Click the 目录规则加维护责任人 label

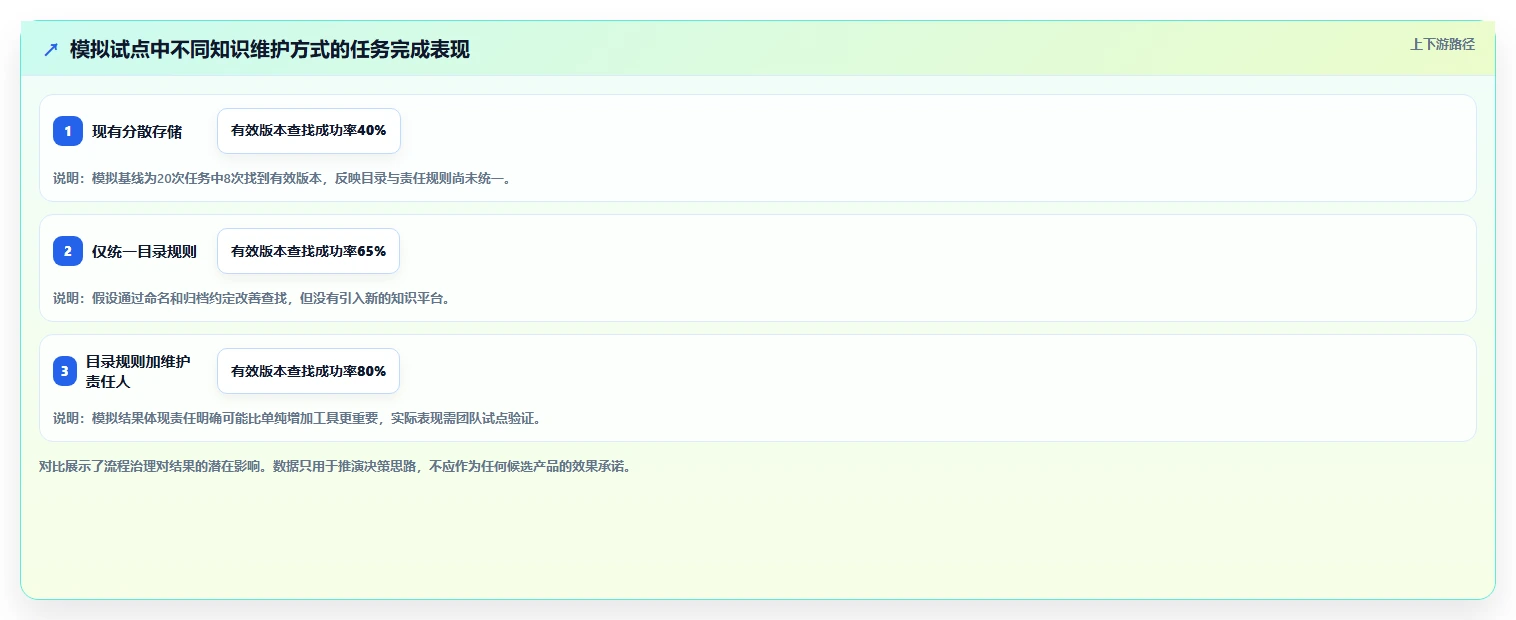point(138,371)
